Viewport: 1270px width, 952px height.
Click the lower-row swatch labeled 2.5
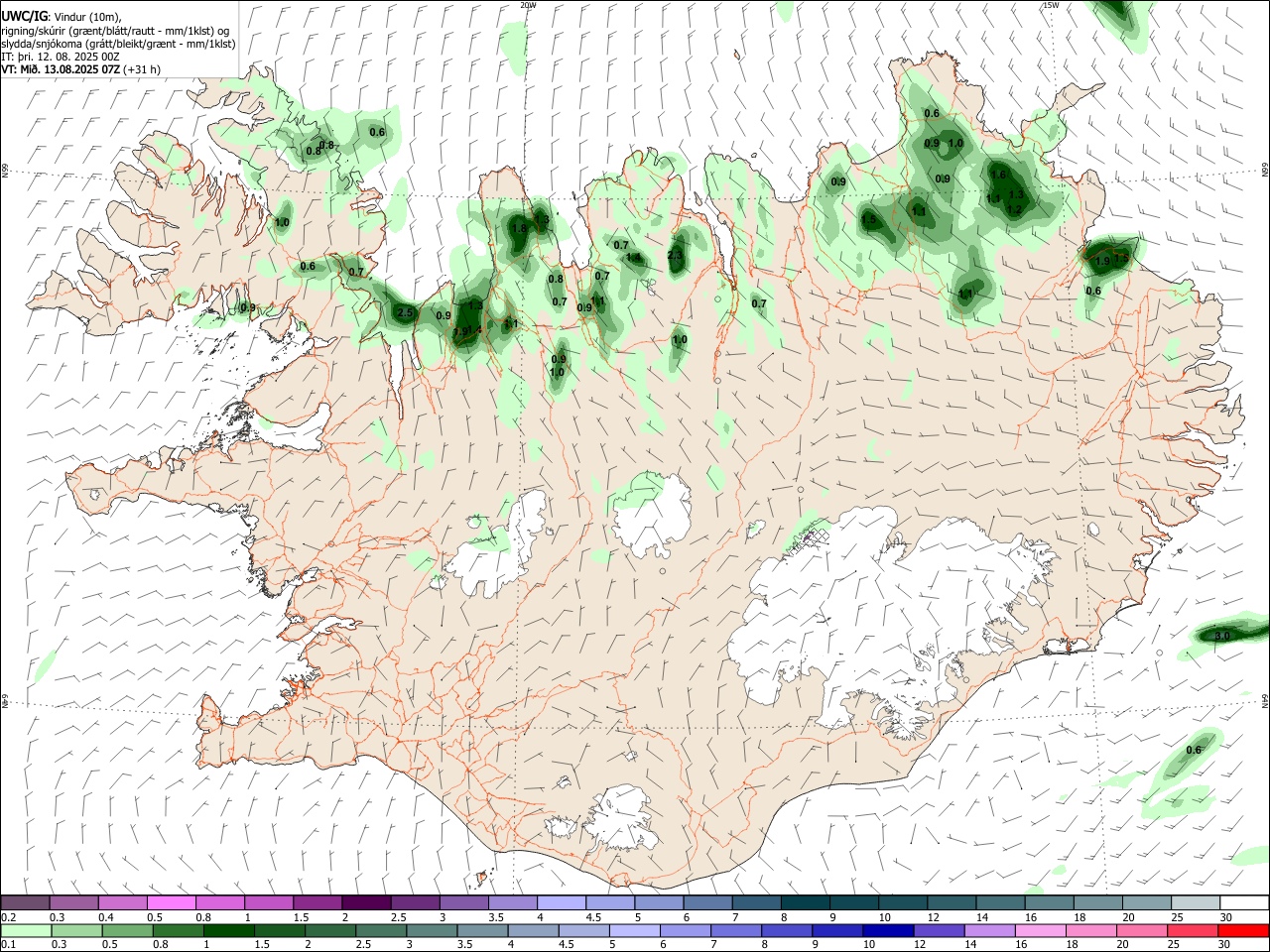[381, 930]
